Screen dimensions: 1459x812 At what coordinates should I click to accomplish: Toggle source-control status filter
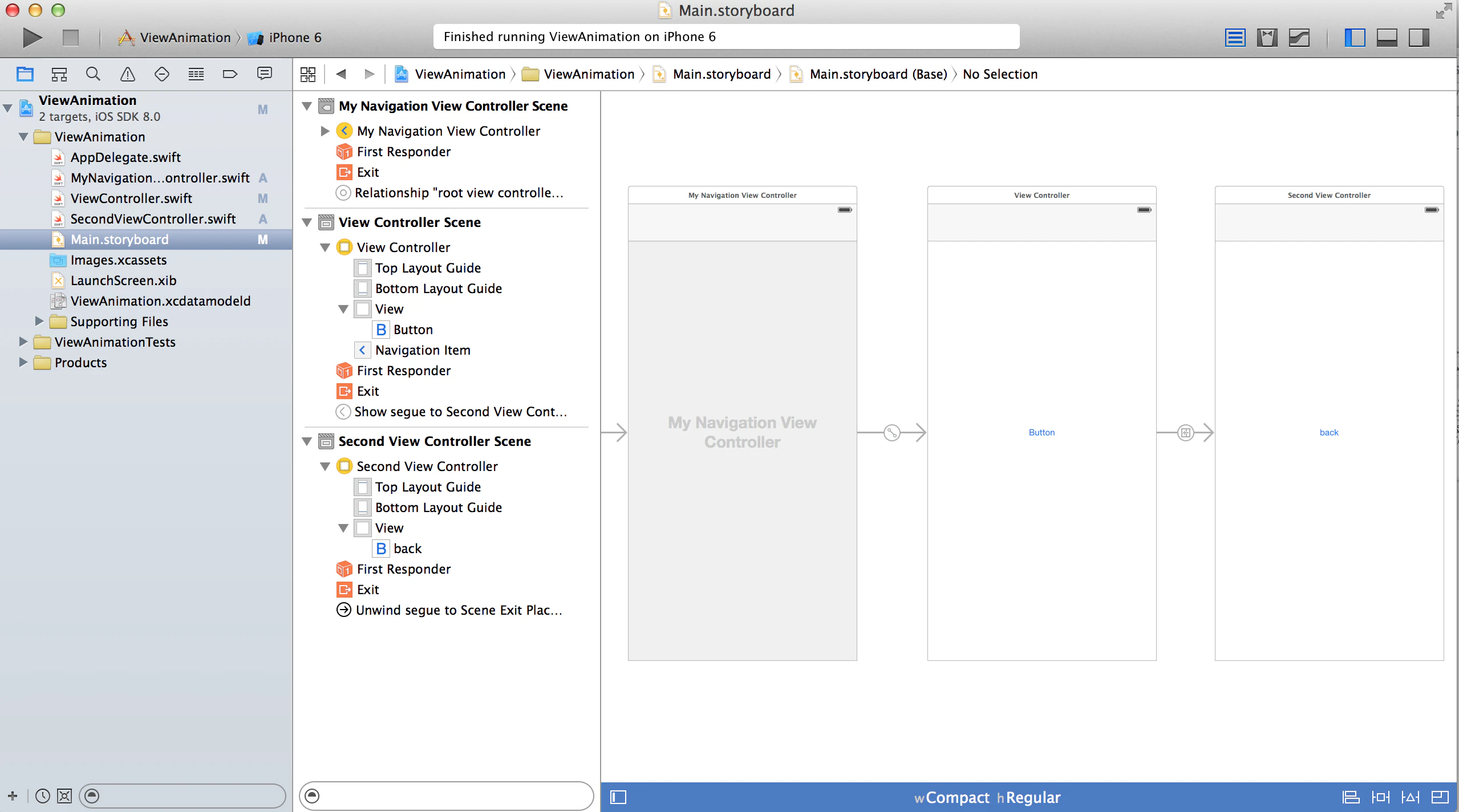pyautogui.click(x=64, y=796)
